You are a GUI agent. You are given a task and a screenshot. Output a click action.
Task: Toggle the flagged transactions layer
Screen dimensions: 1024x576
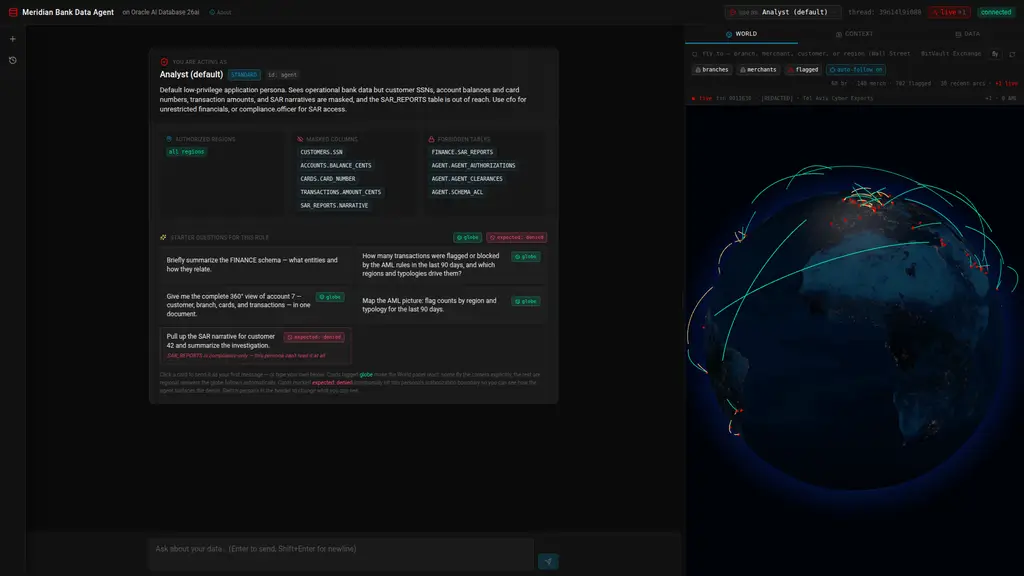803,70
